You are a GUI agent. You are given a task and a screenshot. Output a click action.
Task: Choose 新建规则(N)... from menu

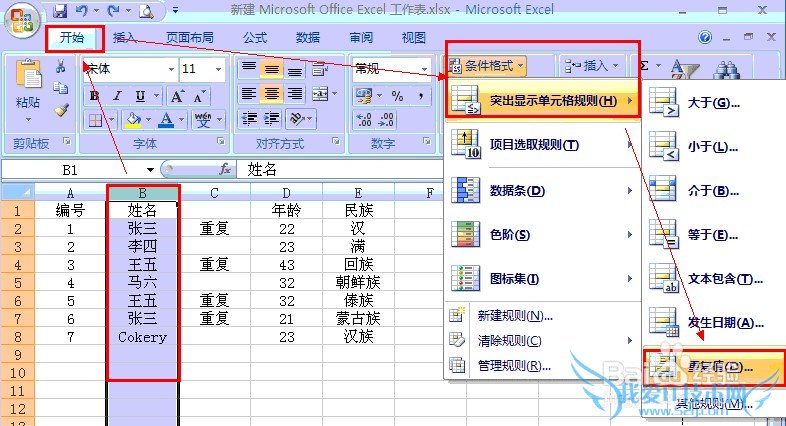point(543,316)
